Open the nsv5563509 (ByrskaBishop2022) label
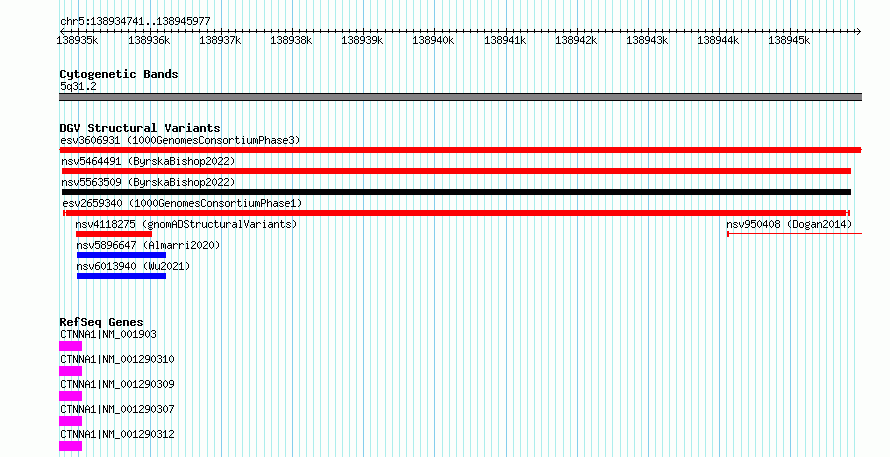Image resolution: width=890 pixels, height=457 pixels. tap(148, 182)
